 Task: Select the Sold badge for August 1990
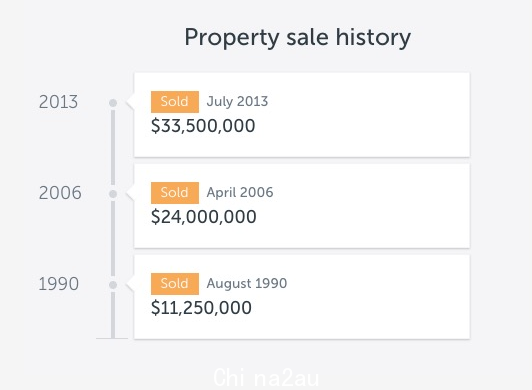click(175, 284)
